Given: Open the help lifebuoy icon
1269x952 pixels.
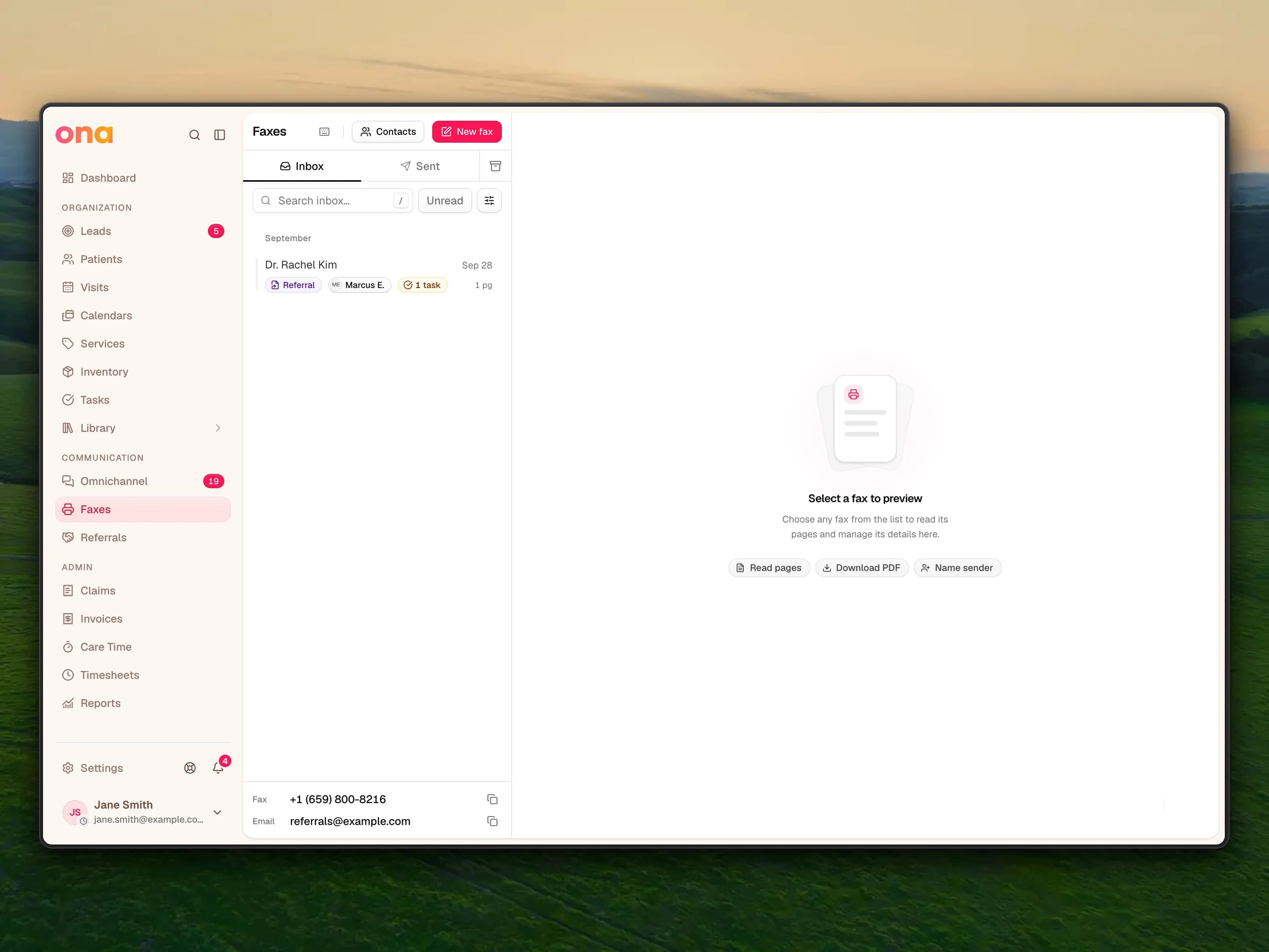Looking at the screenshot, I should 190,768.
